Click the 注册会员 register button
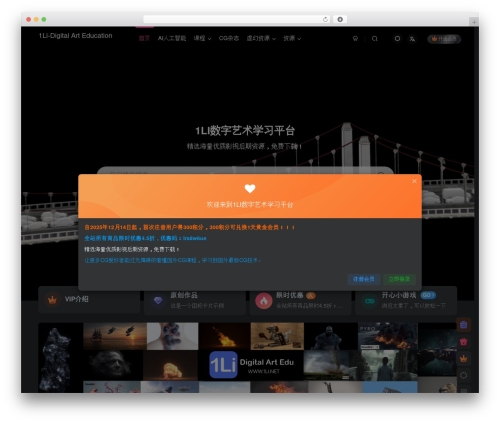This screenshot has height=423, width=500. pyautogui.click(x=364, y=279)
